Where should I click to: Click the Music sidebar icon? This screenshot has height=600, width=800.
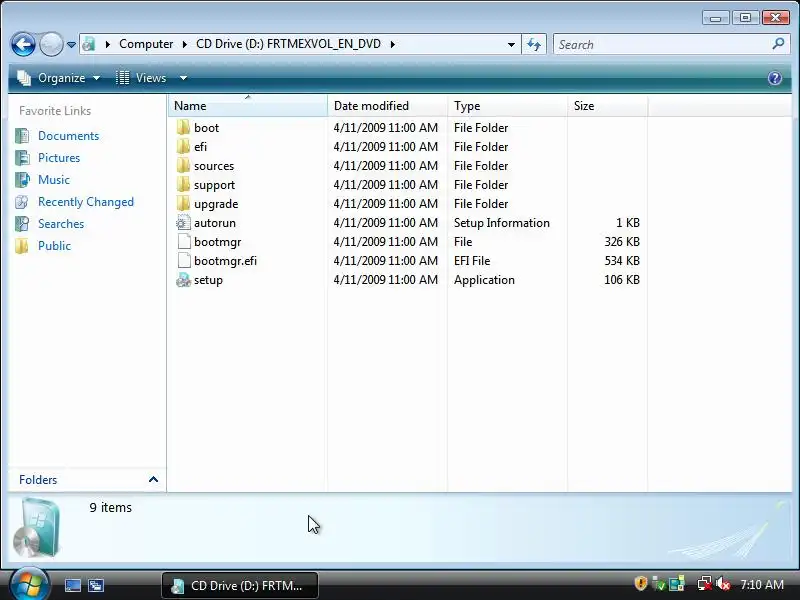22,180
